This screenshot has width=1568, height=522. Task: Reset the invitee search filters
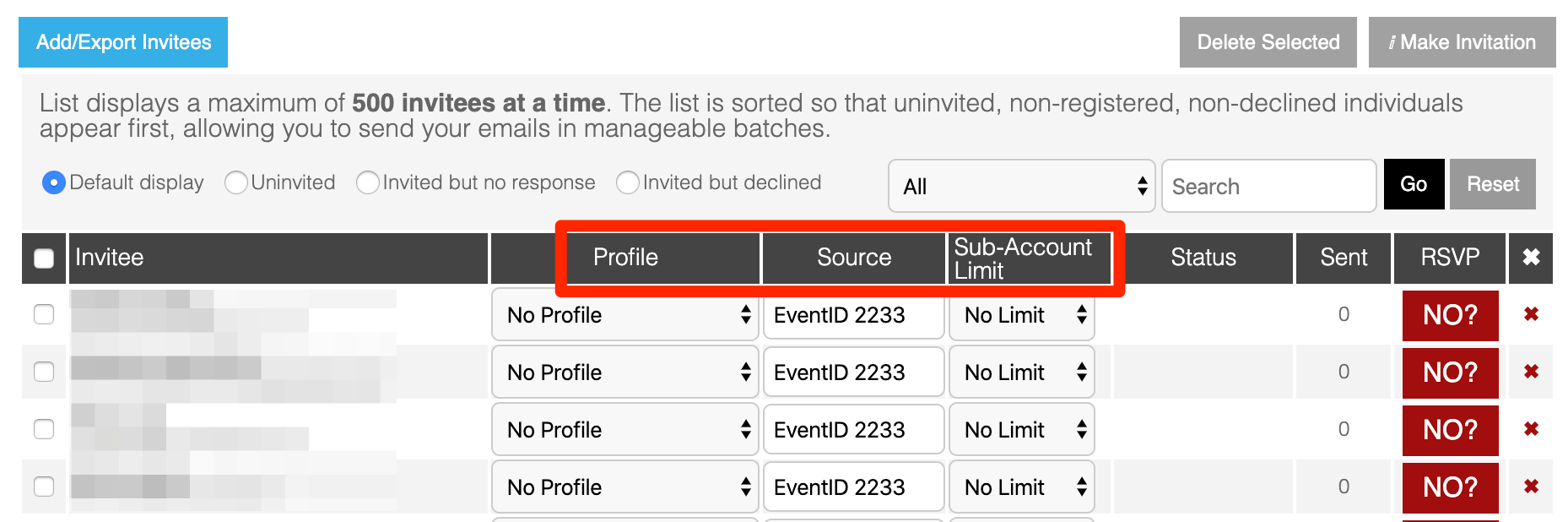coord(1492,184)
